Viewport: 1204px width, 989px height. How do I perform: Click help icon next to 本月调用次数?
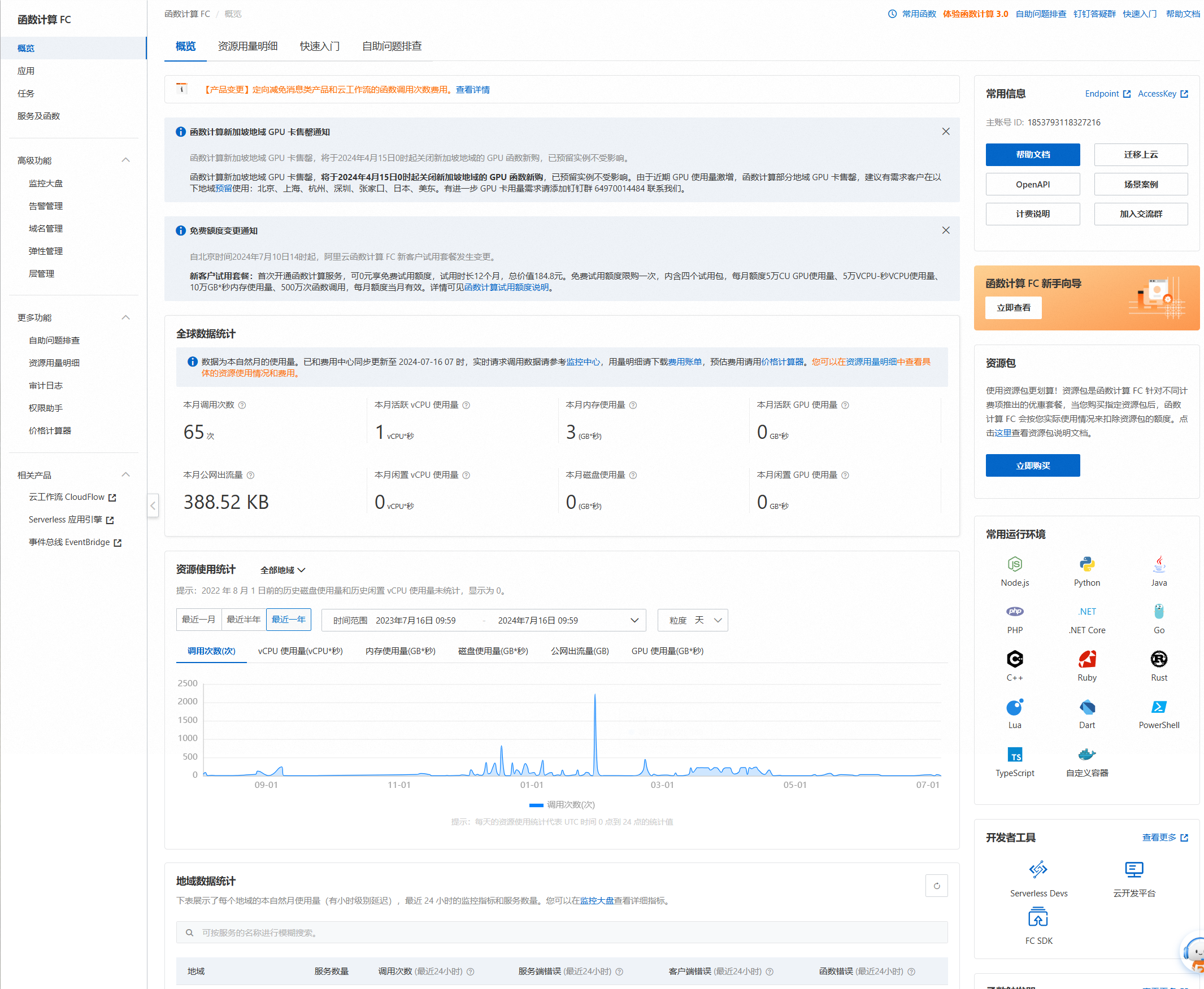point(242,405)
